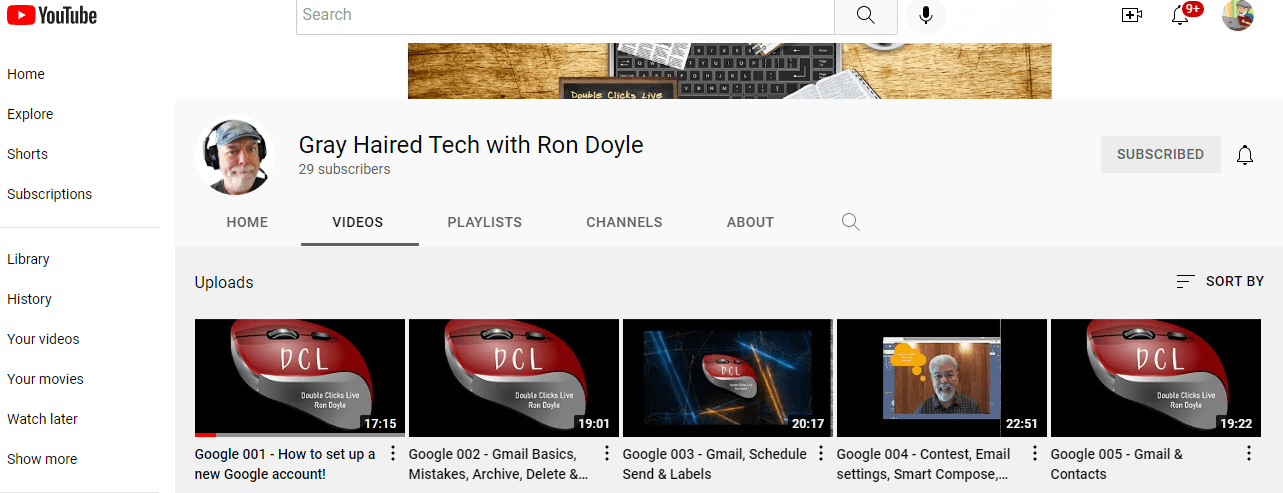Open Your videos in the sidebar
The image size is (1283, 493).
point(43,339)
